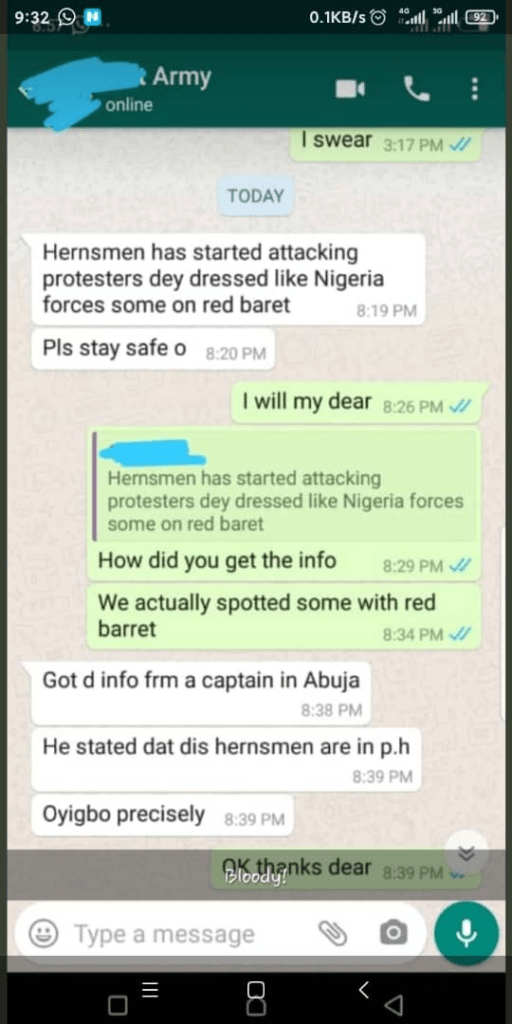Tap the Android back triangle navigation button

(394, 1002)
